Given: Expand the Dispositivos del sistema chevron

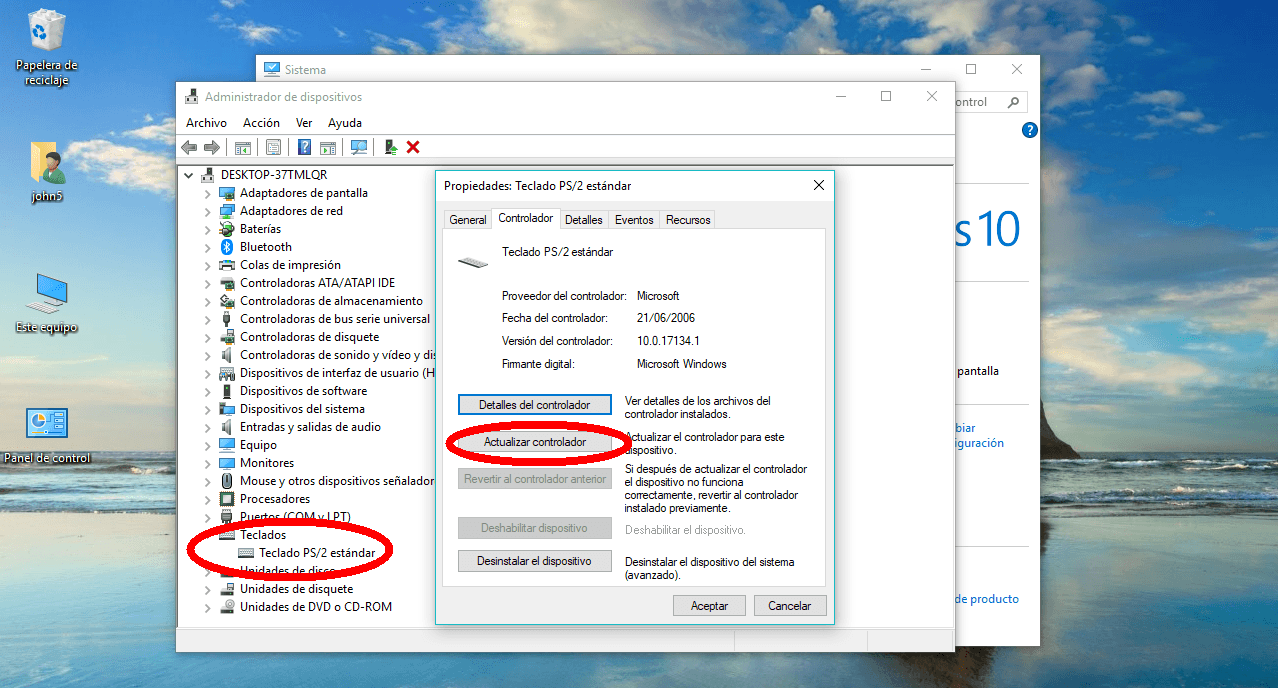Looking at the screenshot, I should click(208, 409).
